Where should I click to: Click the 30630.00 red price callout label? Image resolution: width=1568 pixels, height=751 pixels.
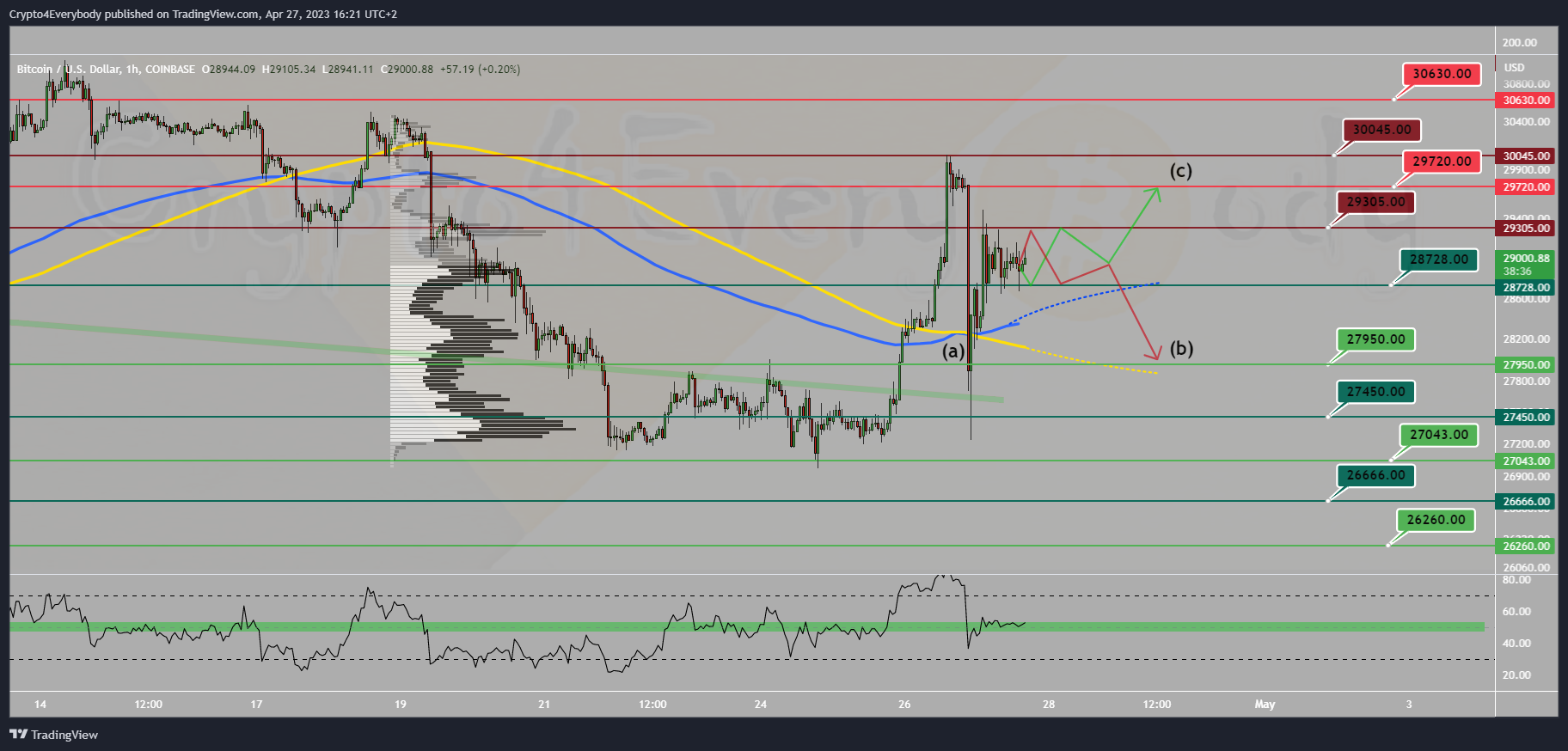(x=1442, y=74)
